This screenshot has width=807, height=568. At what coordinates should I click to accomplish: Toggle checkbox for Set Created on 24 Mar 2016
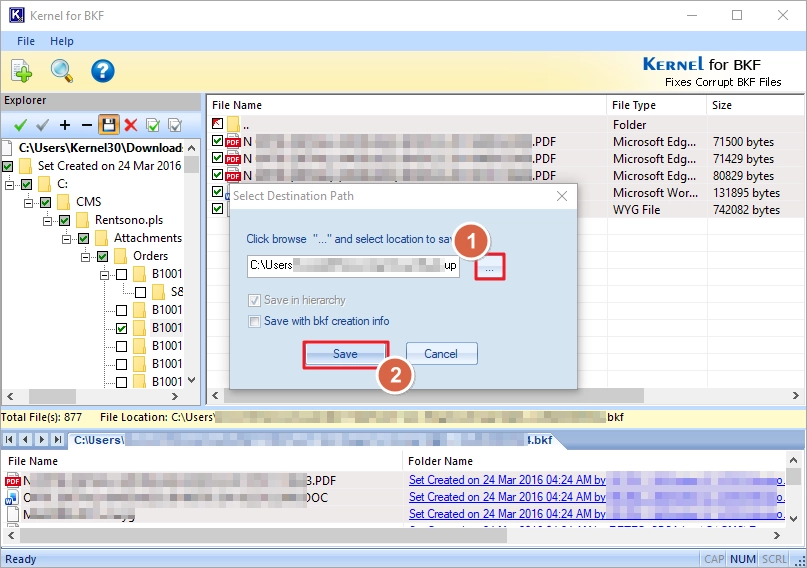pyautogui.click(x=8, y=166)
